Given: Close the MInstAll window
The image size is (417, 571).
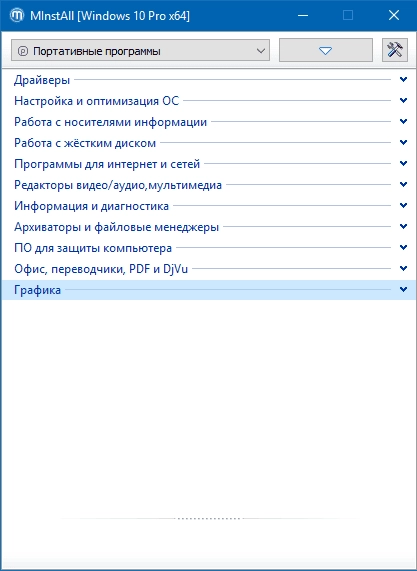Looking at the screenshot, I should pyautogui.click(x=394, y=16).
